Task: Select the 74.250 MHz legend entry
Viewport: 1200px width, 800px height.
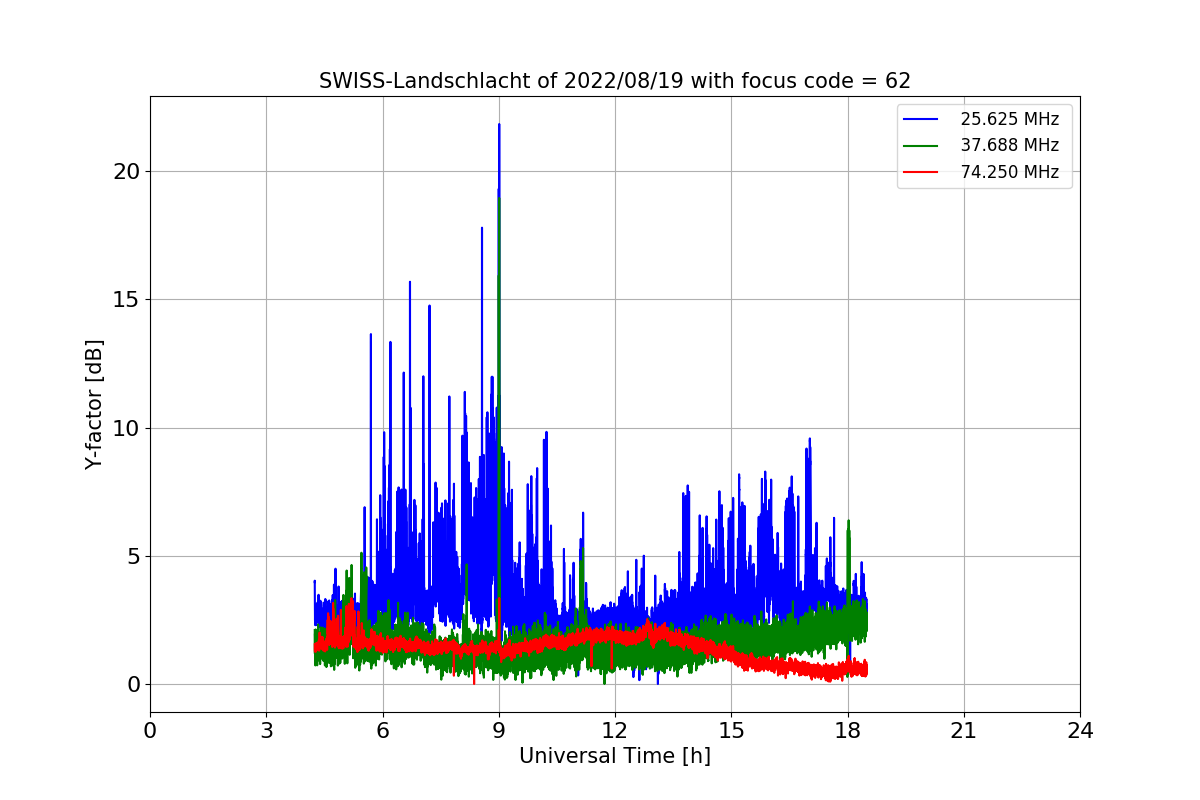Action: point(983,172)
